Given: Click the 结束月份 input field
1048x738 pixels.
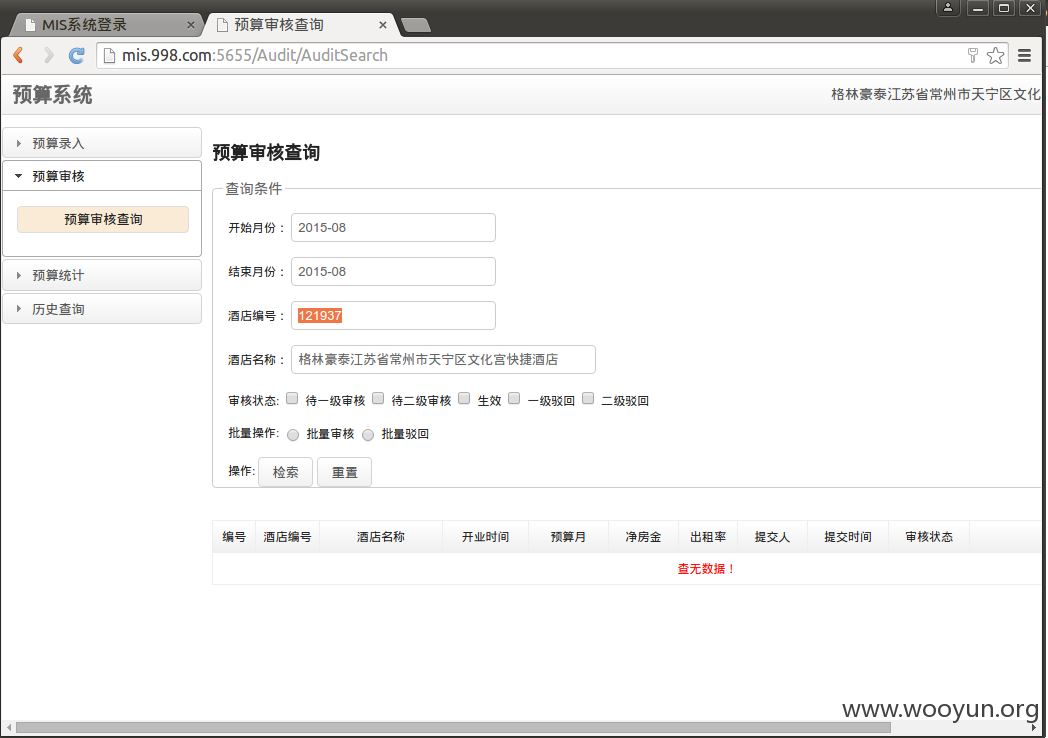Looking at the screenshot, I should [393, 271].
